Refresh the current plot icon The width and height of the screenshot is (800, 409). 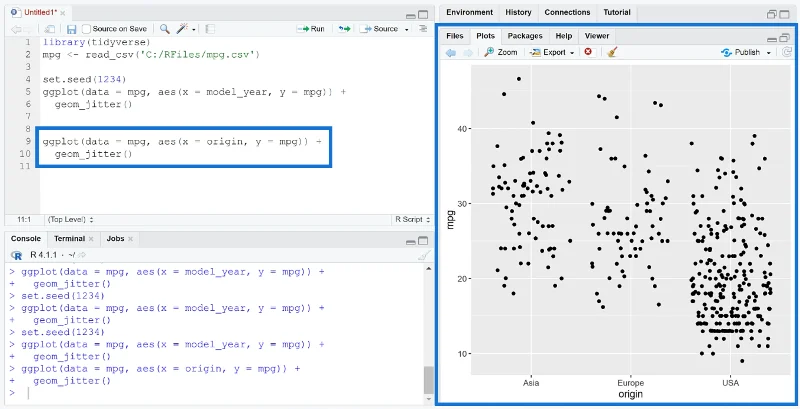pos(787,52)
